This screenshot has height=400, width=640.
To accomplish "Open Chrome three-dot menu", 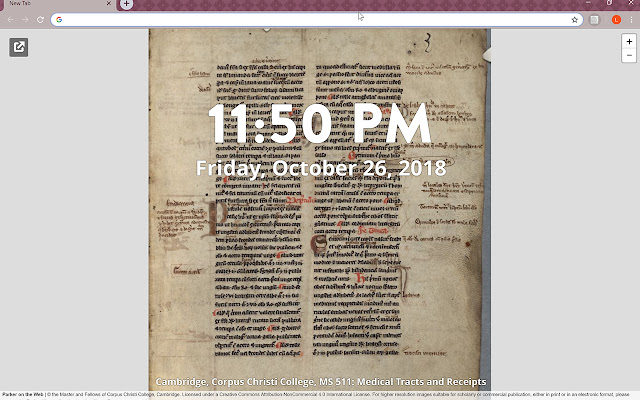I will [631, 20].
